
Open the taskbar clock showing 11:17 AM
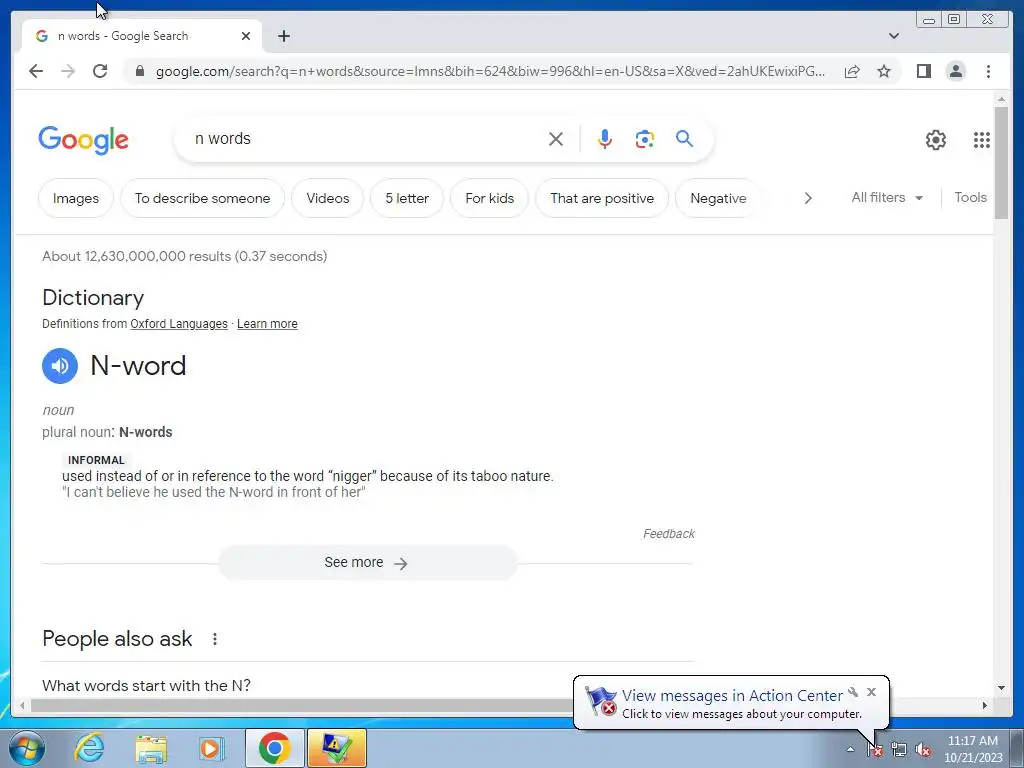972,748
